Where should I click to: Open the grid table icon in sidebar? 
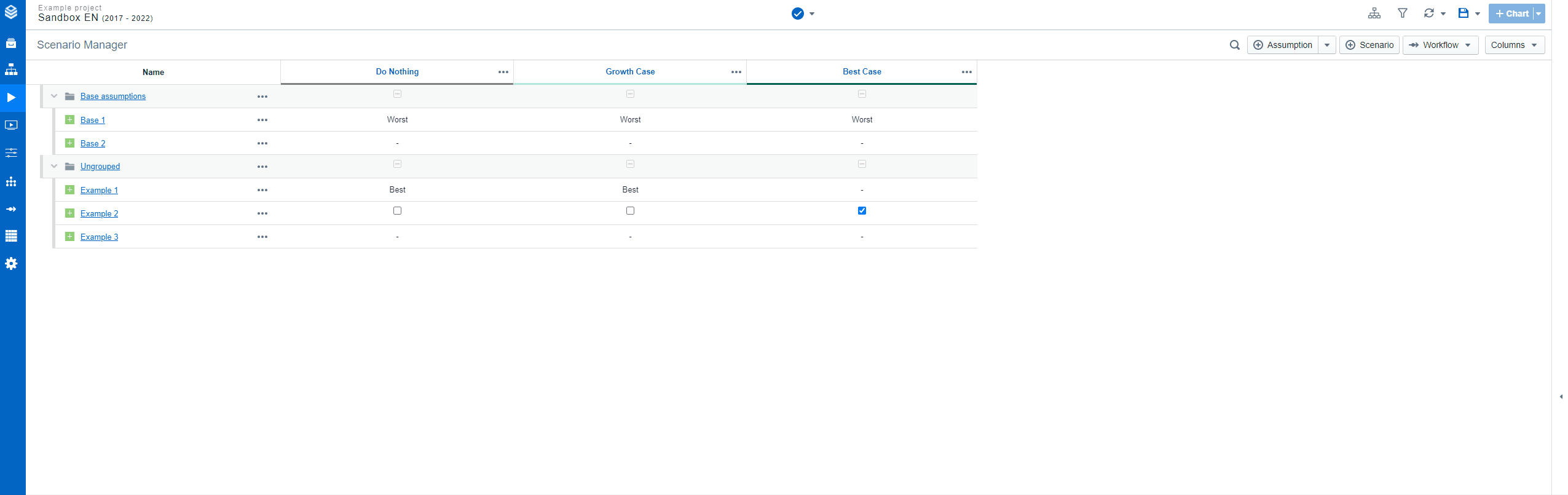tap(11, 236)
